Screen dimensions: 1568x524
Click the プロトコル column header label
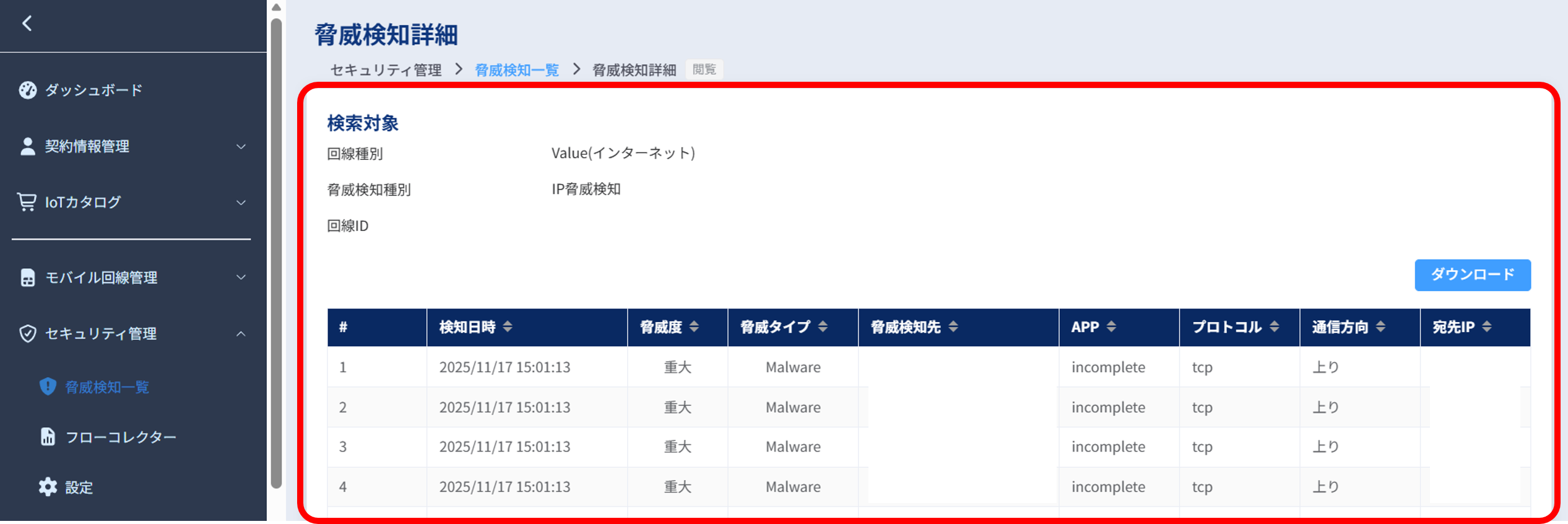1226,327
